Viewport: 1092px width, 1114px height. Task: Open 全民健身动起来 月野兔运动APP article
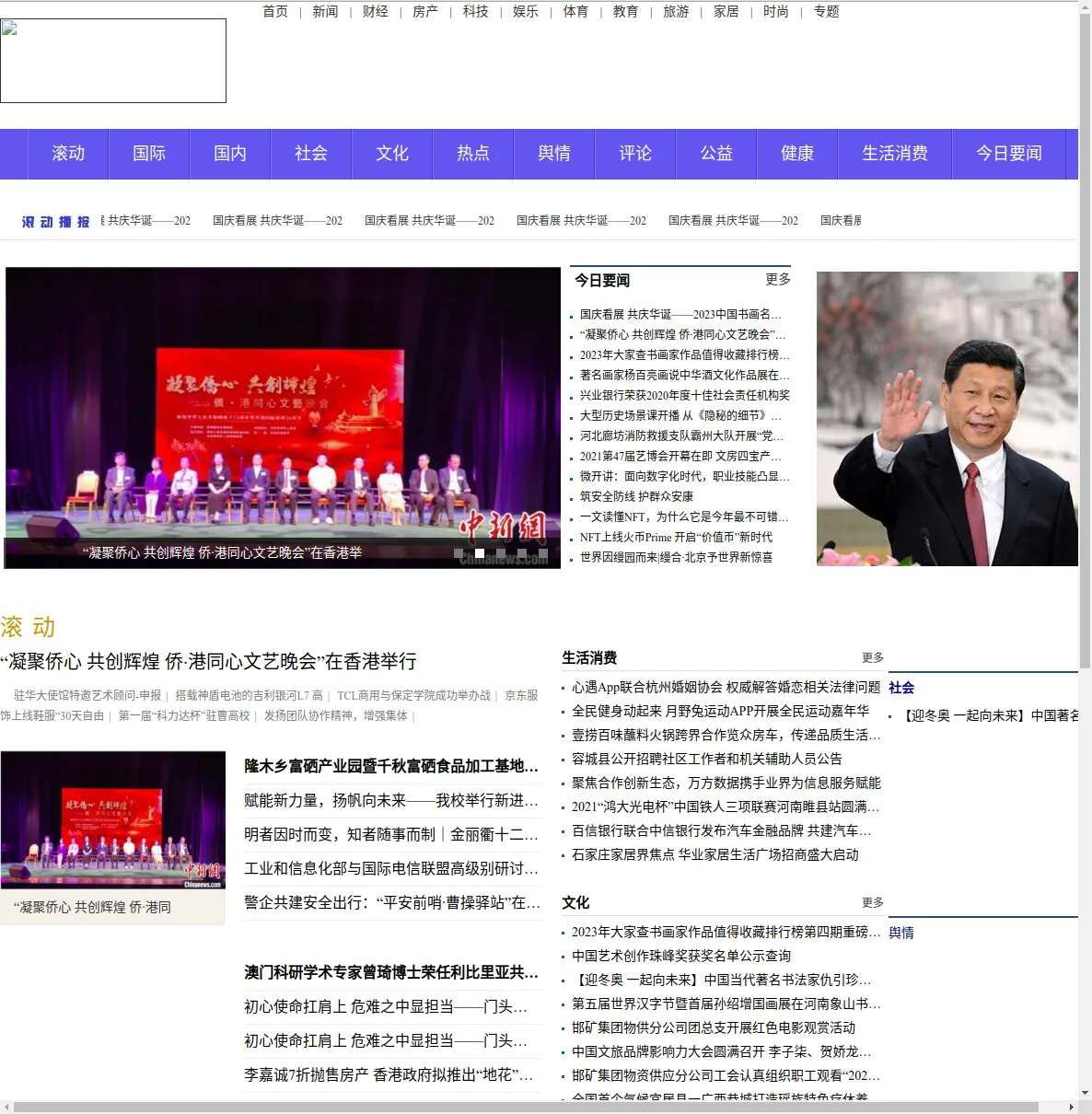pos(720,712)
